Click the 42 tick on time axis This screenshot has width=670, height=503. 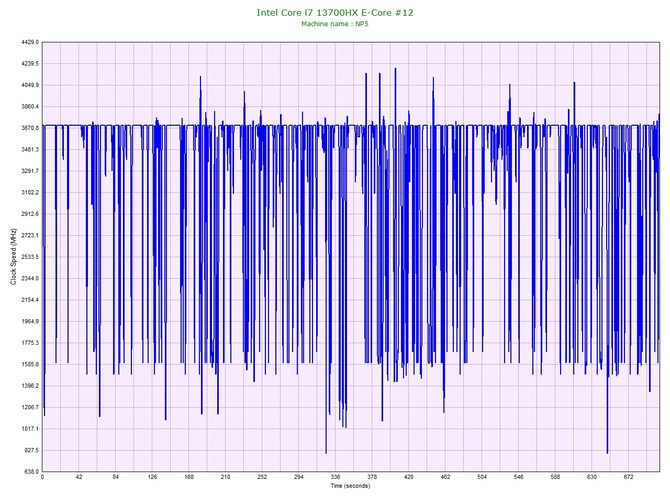click(x=79, y=477)
